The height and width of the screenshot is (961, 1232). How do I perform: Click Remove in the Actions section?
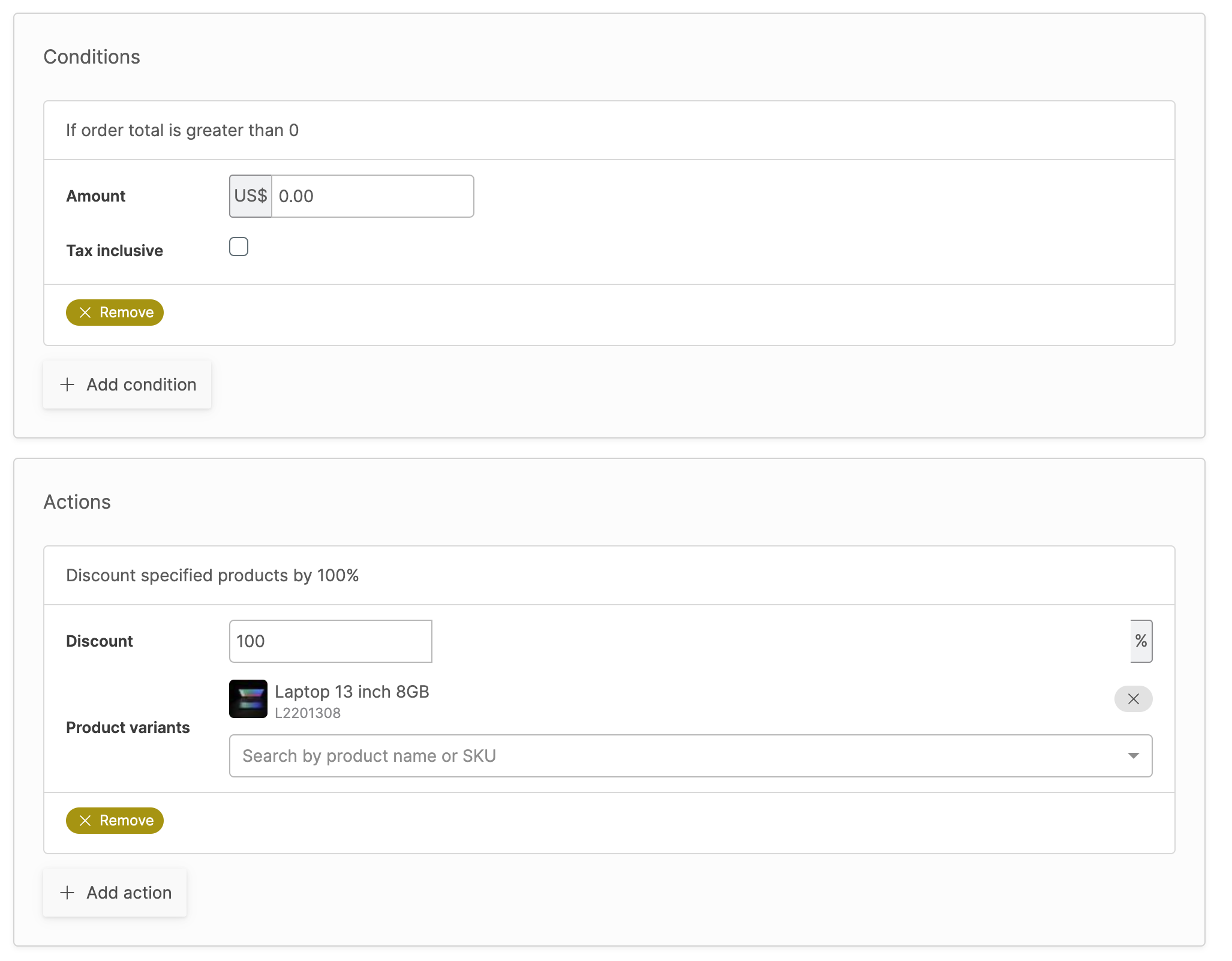115,820
